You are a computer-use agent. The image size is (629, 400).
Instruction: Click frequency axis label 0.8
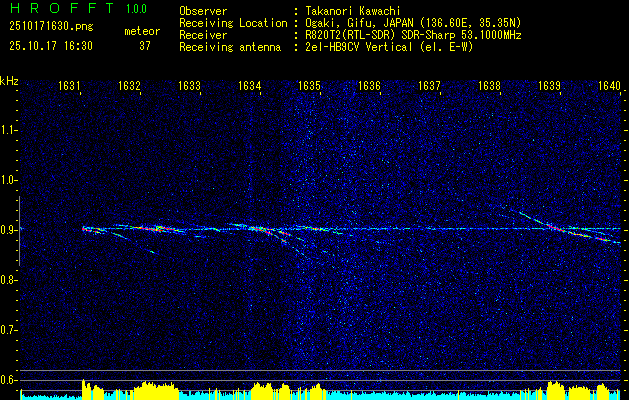click(8, 280)
